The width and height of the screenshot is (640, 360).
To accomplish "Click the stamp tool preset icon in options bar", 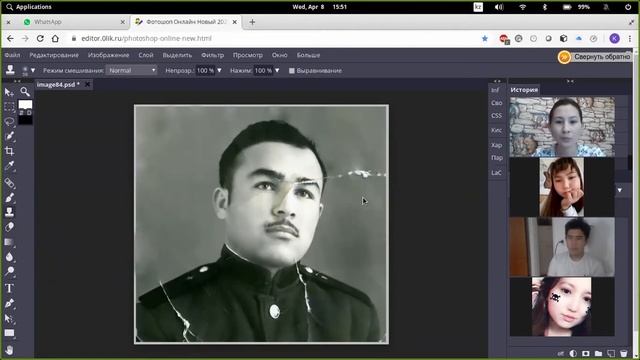I will click(x=10, y=70).
